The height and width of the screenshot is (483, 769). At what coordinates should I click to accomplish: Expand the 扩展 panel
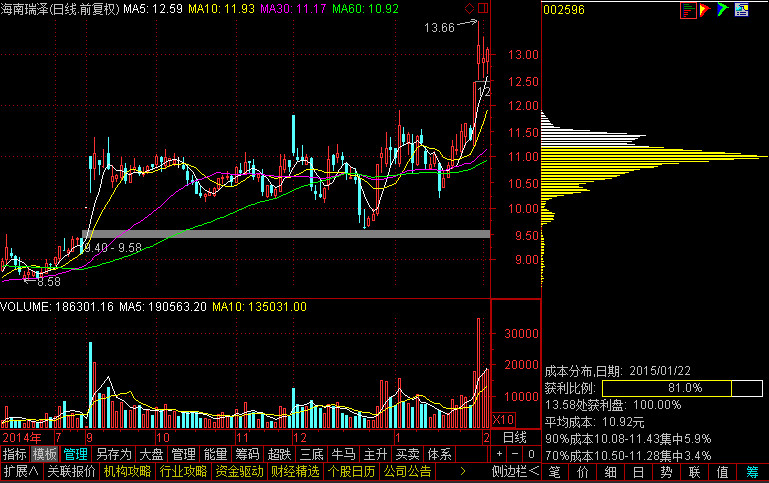tap(20, 471)
